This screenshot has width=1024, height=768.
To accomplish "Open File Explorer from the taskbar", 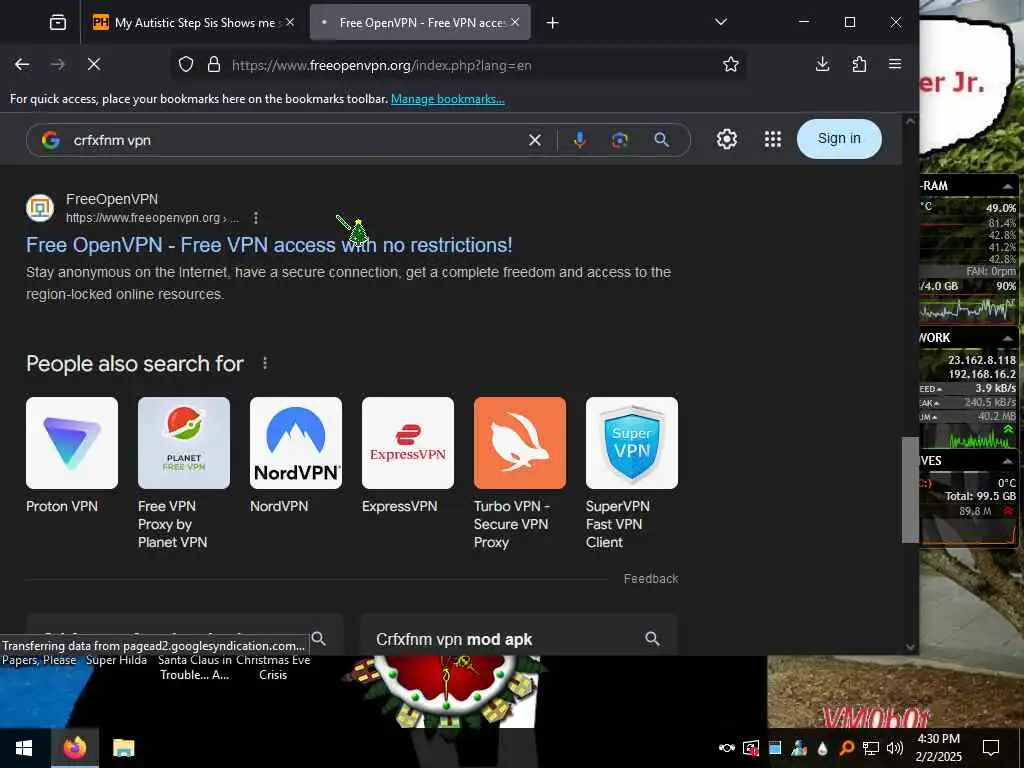I will [x=123, y=748].
